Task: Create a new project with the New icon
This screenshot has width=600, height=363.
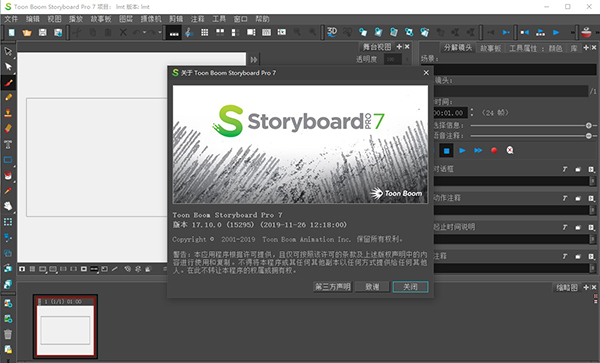Action: pos(12,33)
